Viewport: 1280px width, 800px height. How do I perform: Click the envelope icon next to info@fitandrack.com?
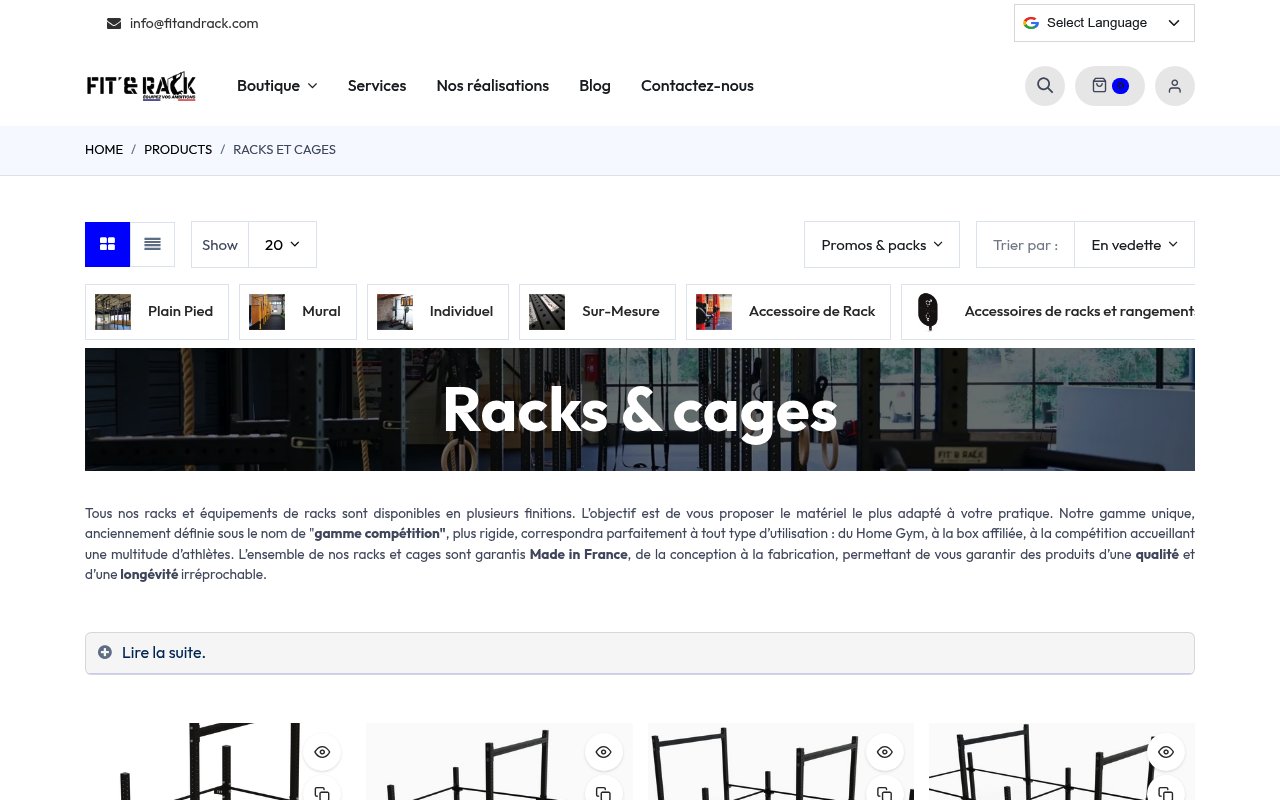tap(114, 23)
